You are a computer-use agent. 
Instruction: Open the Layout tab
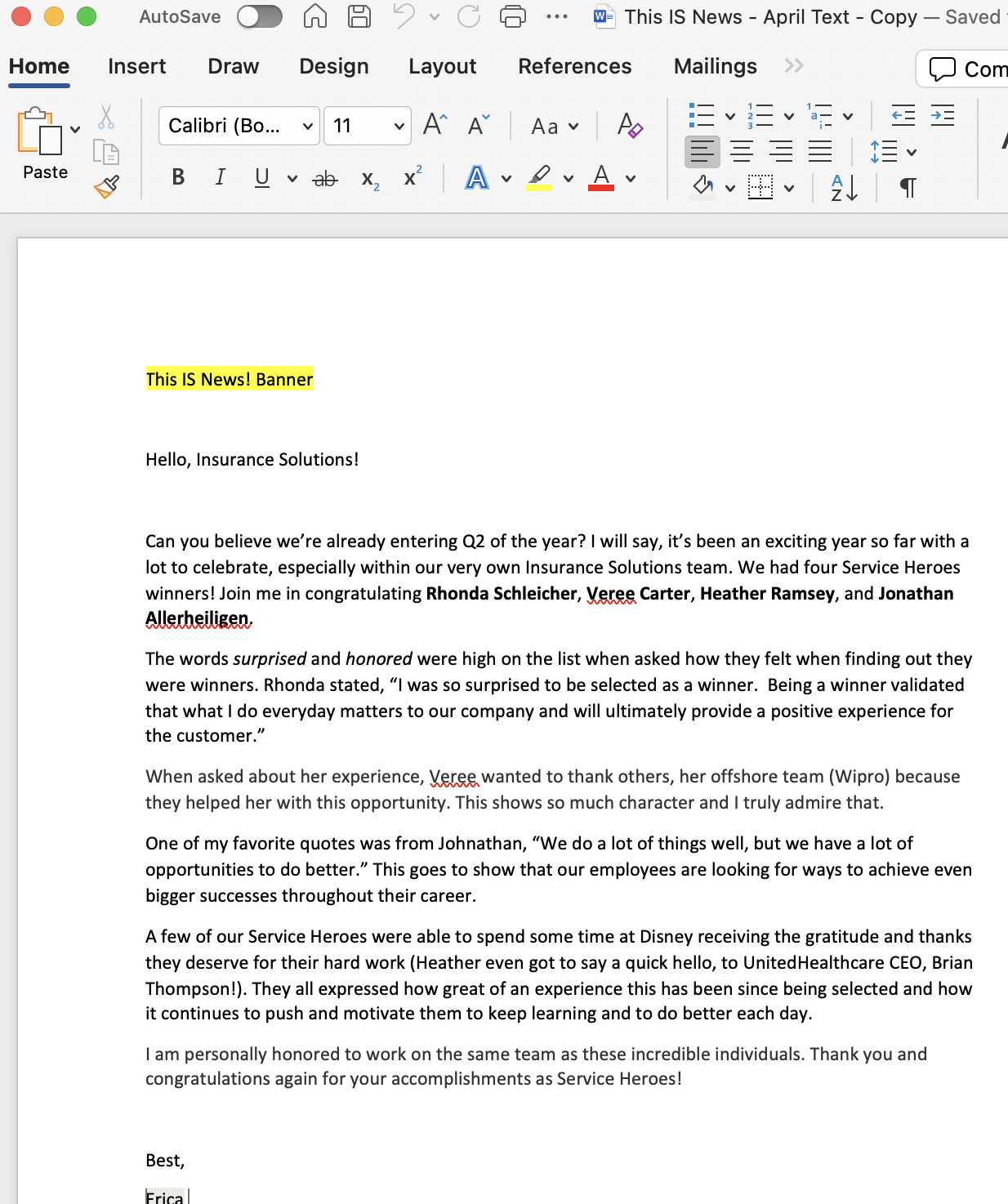443,66
